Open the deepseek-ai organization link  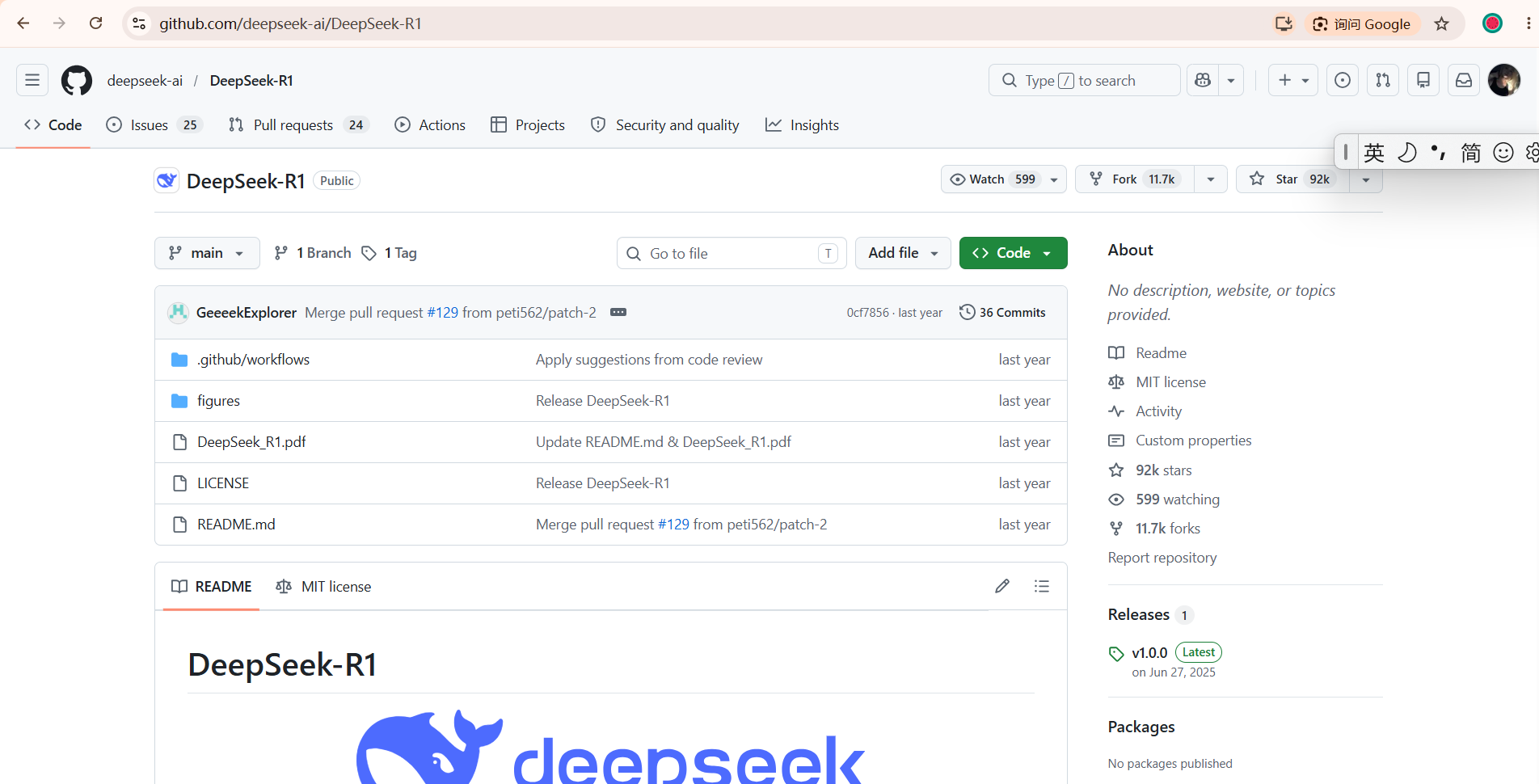pos(145,80)
